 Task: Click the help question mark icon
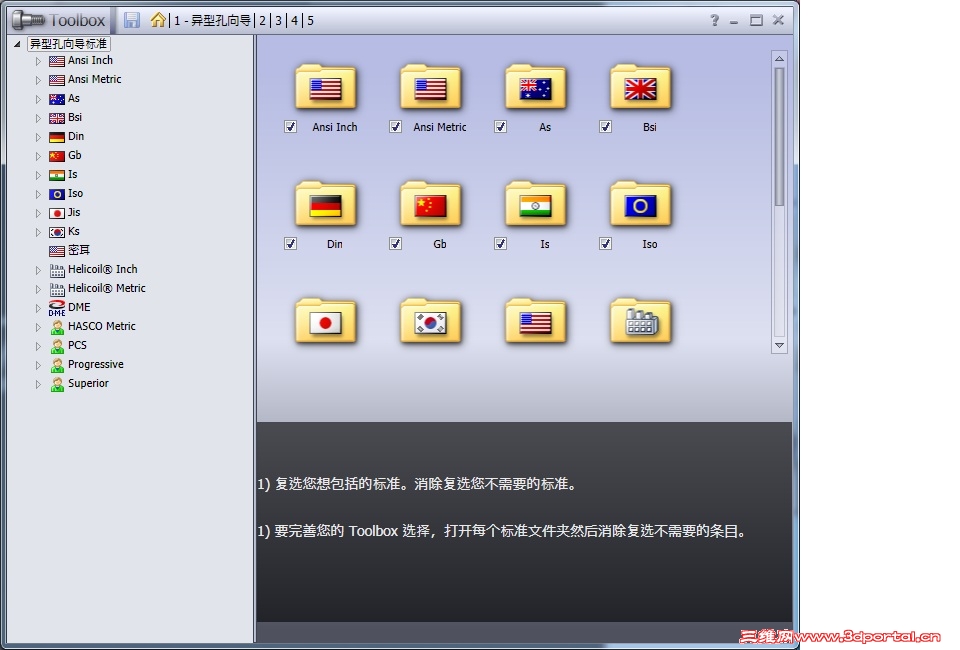point(714,20)
